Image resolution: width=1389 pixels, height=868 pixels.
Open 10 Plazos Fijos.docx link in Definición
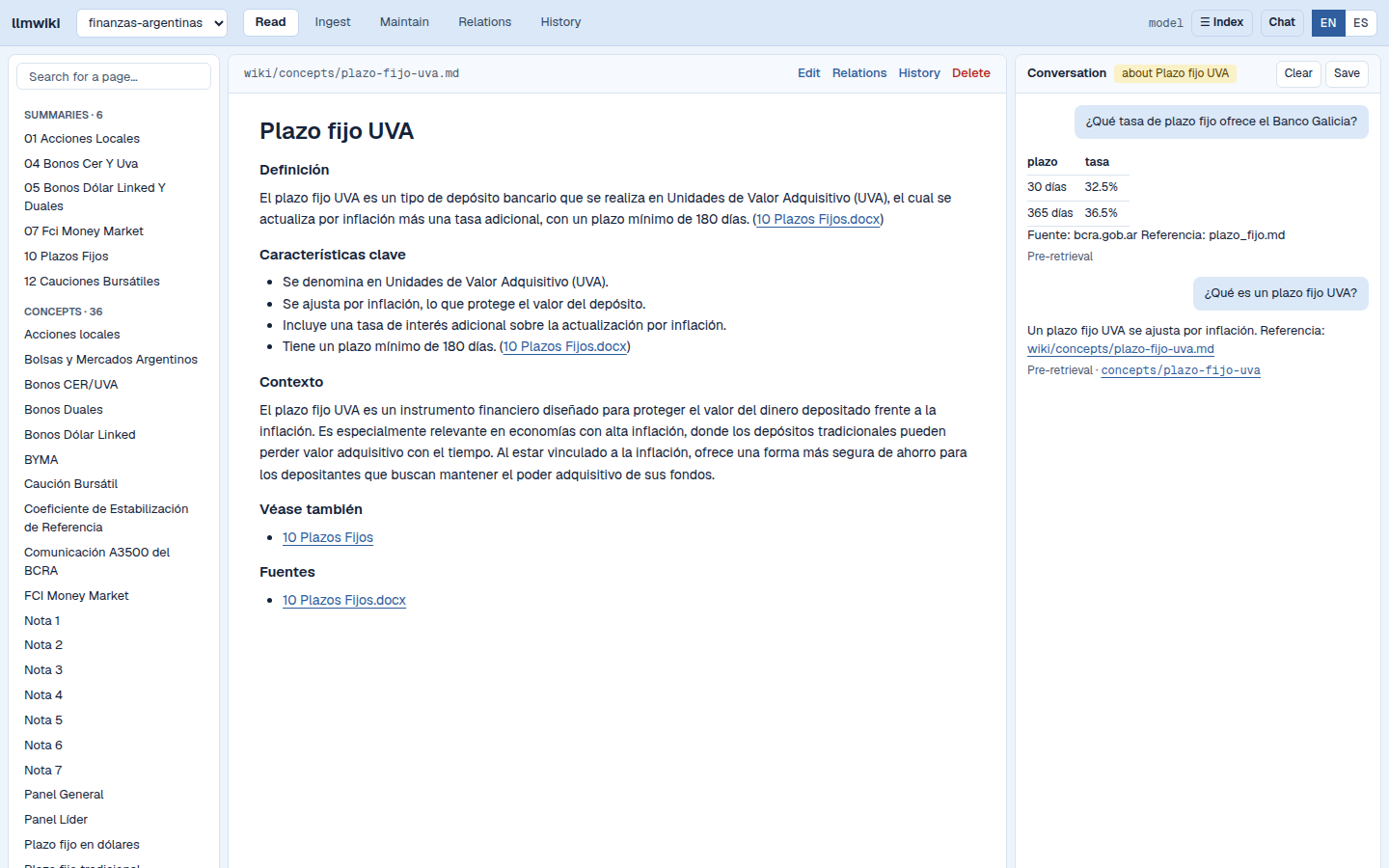point(818,219)
